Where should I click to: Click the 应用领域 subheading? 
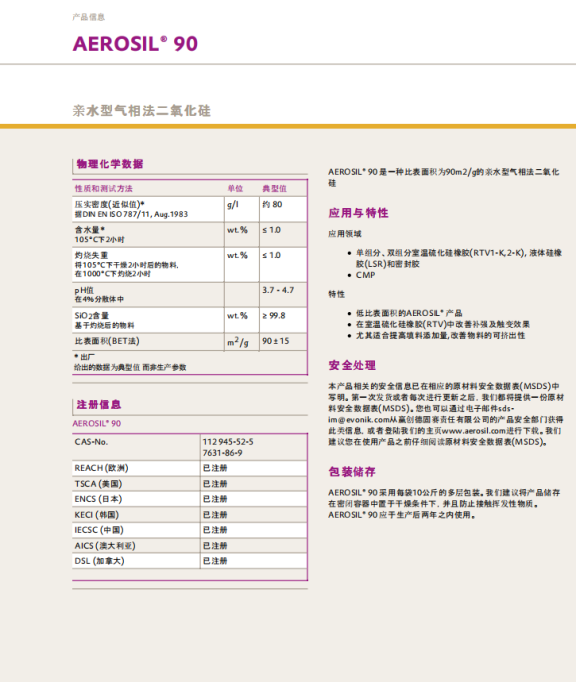point(345,234)
